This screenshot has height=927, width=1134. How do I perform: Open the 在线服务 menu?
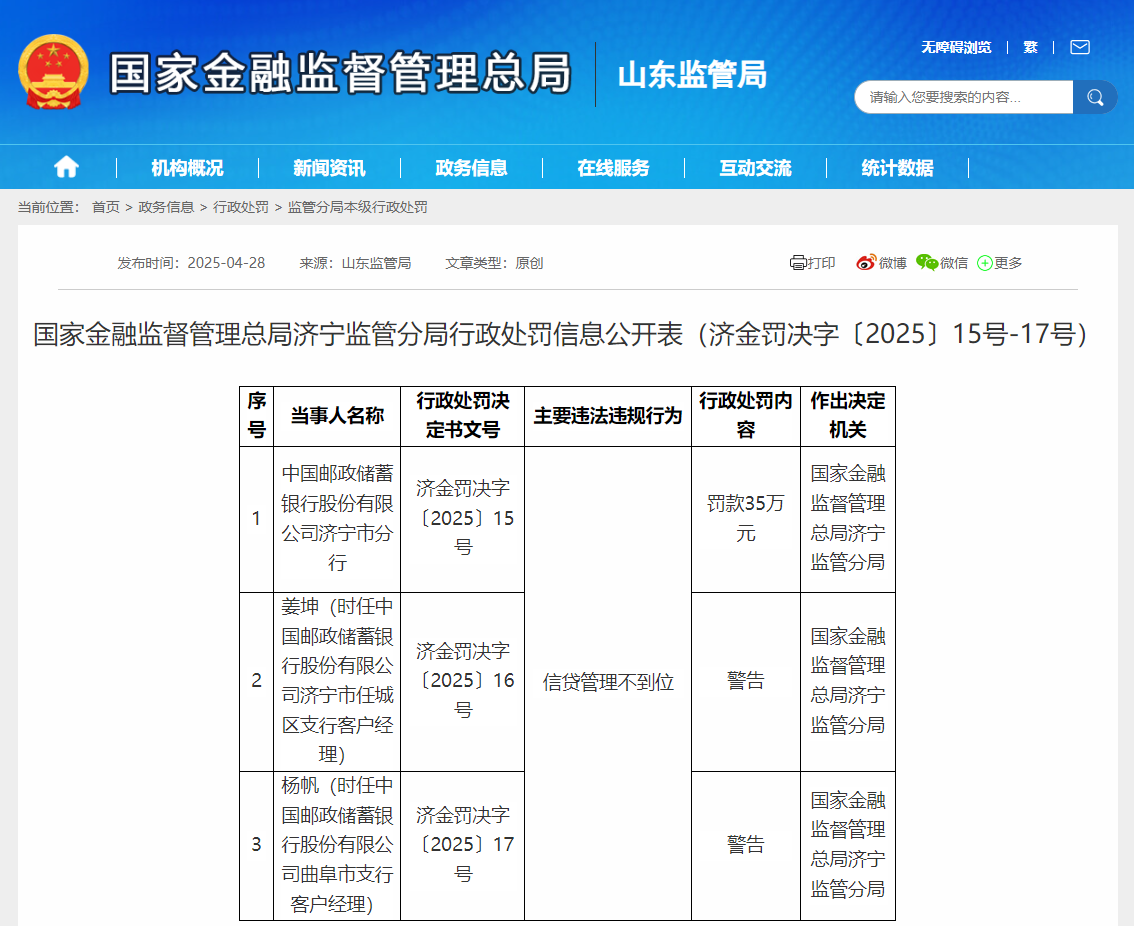point(613,168)
